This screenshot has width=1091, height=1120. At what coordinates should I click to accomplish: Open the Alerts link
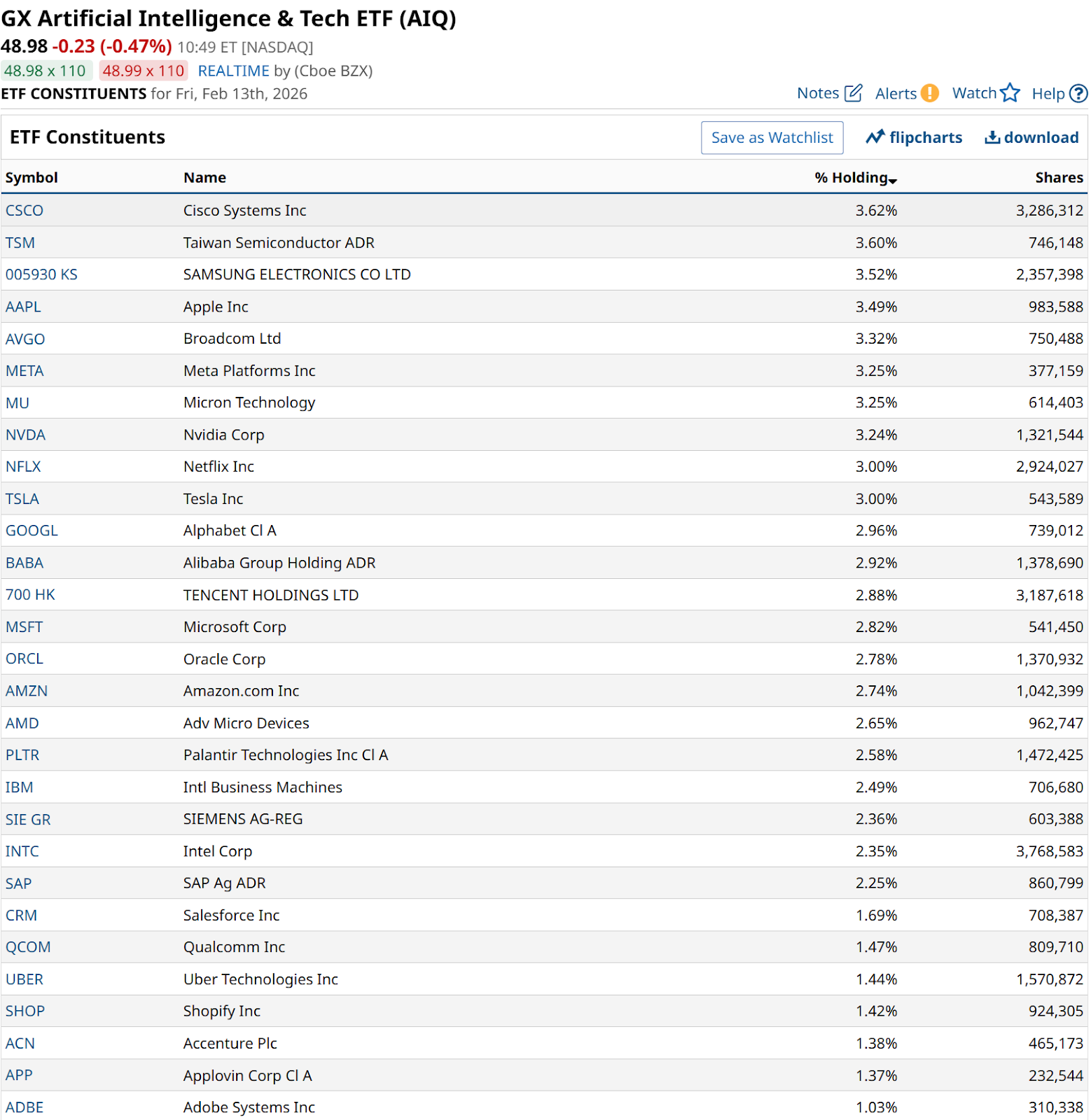tap(896, 94)
